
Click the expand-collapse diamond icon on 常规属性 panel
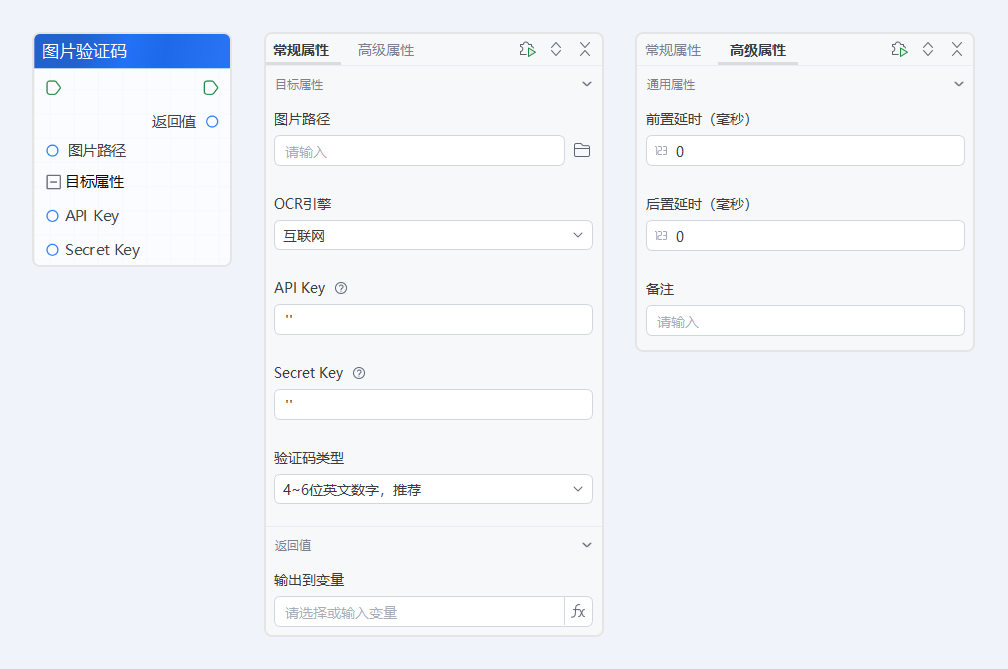coord(556,49)
